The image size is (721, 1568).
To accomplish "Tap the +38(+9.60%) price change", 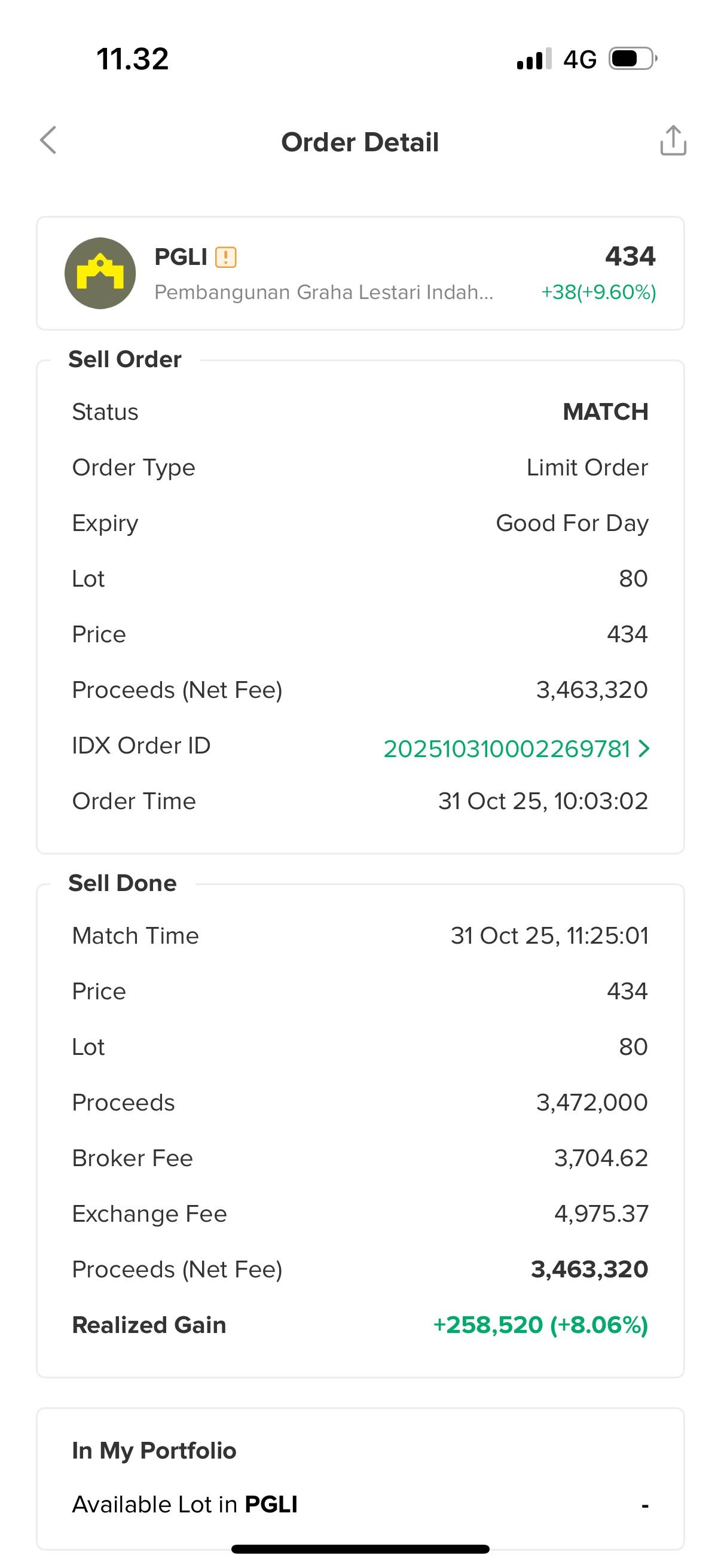I will [598, 292].
